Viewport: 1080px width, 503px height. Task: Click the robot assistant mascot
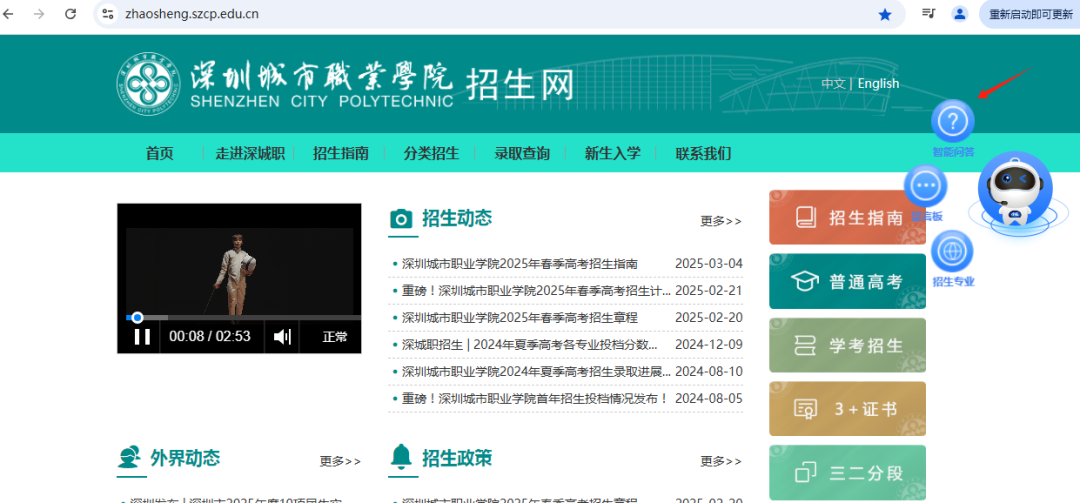tap(1014, 195)
